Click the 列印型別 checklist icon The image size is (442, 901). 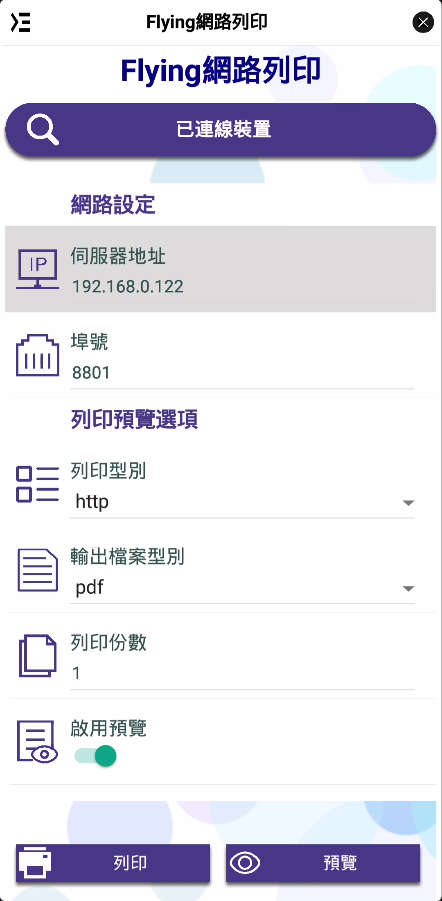coord(37,484)
